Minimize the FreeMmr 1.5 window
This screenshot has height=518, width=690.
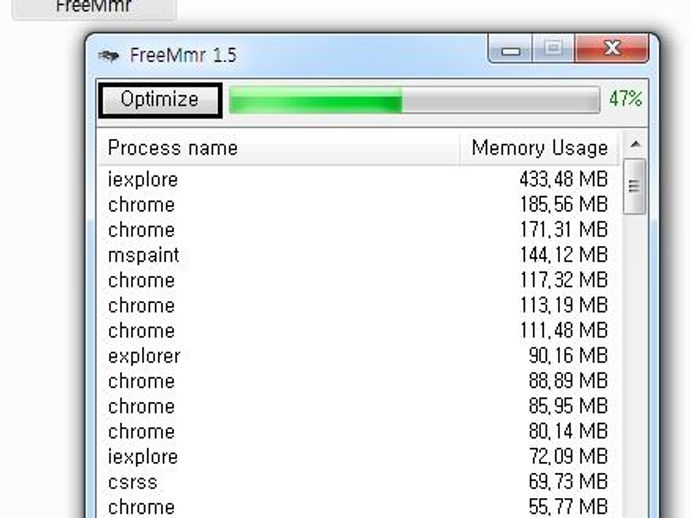tap(510, 49)
